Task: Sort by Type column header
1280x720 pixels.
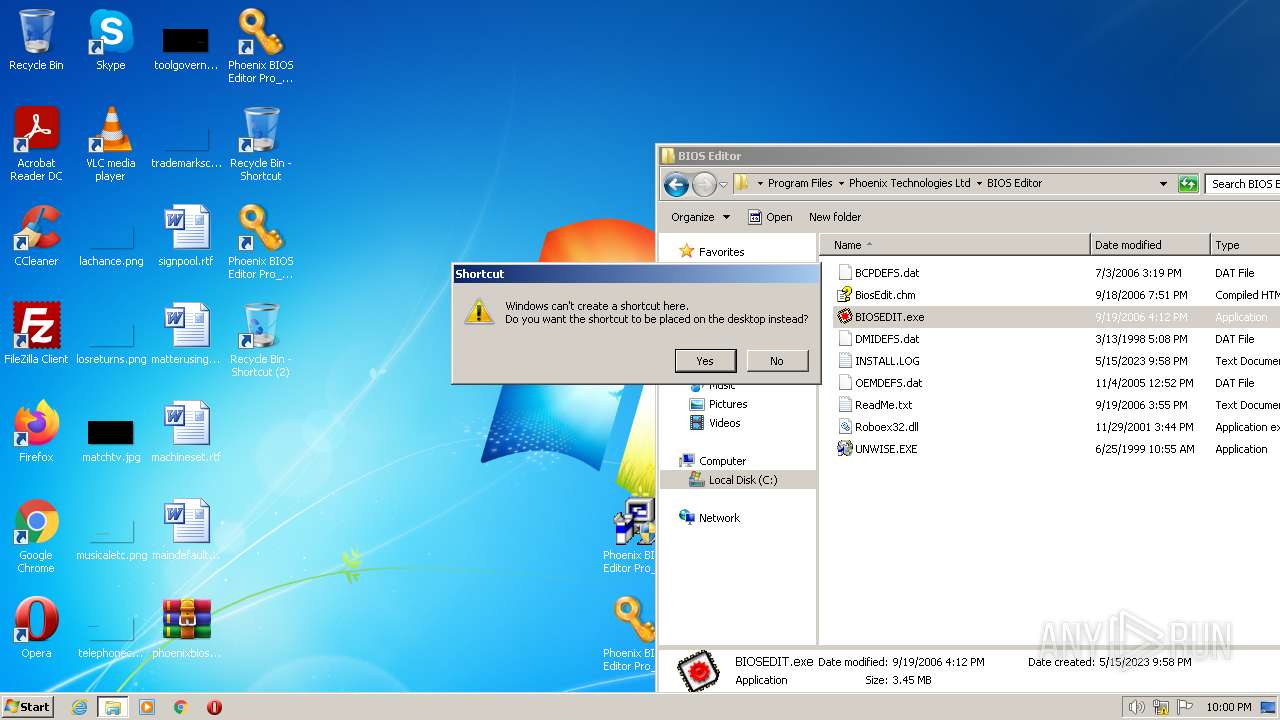Action: click(x=1244, y=245)
